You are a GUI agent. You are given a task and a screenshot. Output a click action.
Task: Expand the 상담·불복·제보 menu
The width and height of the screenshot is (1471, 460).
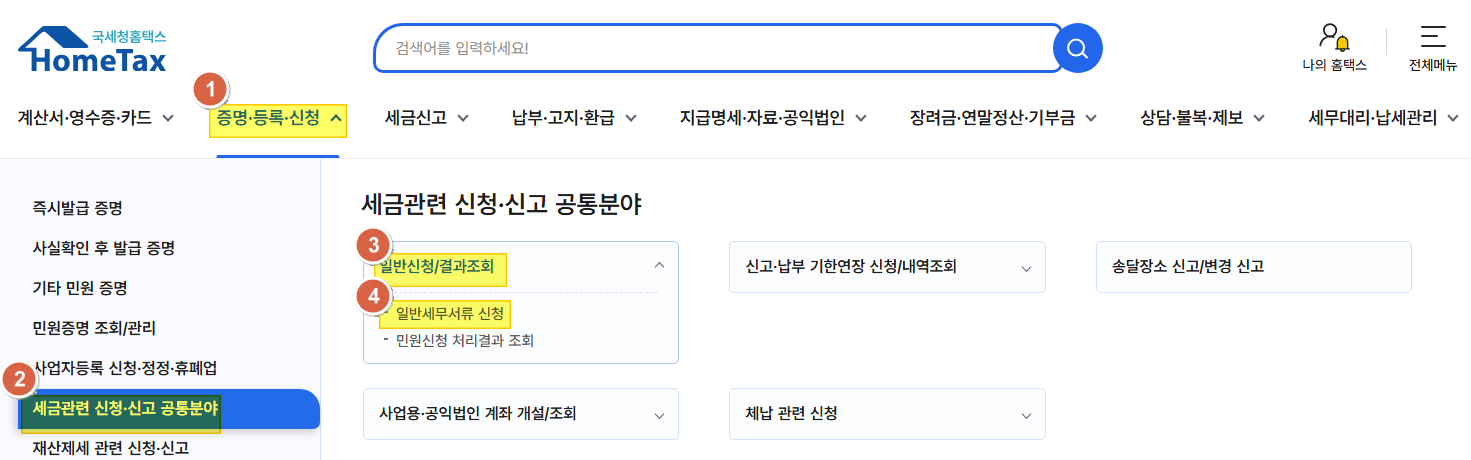(x=1203, y=118)
